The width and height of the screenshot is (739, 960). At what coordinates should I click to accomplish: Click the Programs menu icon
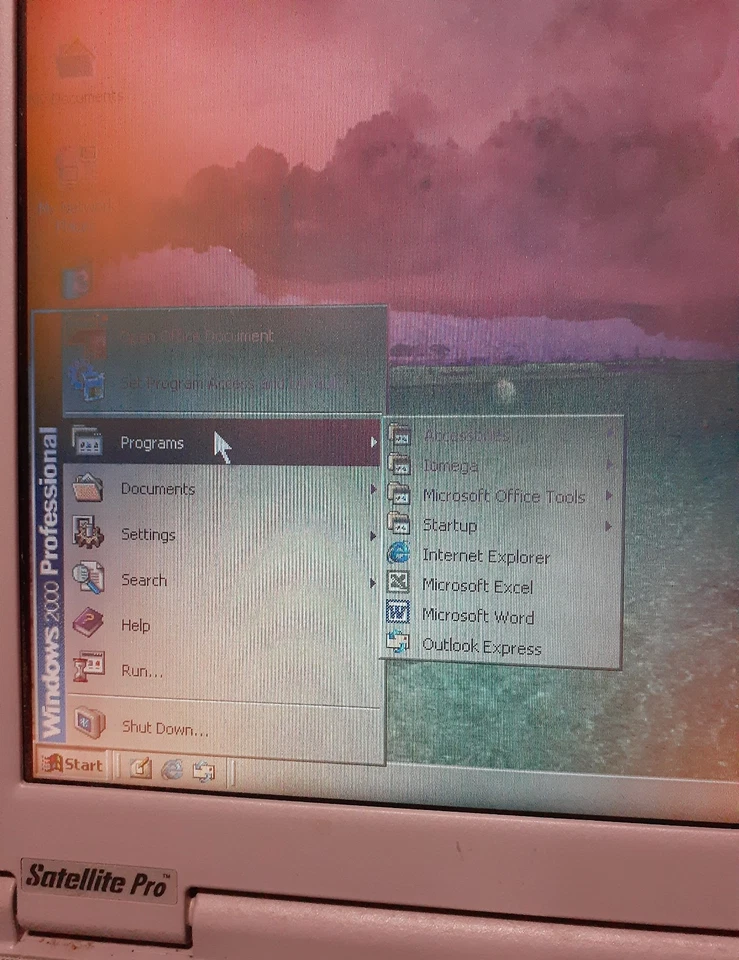[87, 441]
